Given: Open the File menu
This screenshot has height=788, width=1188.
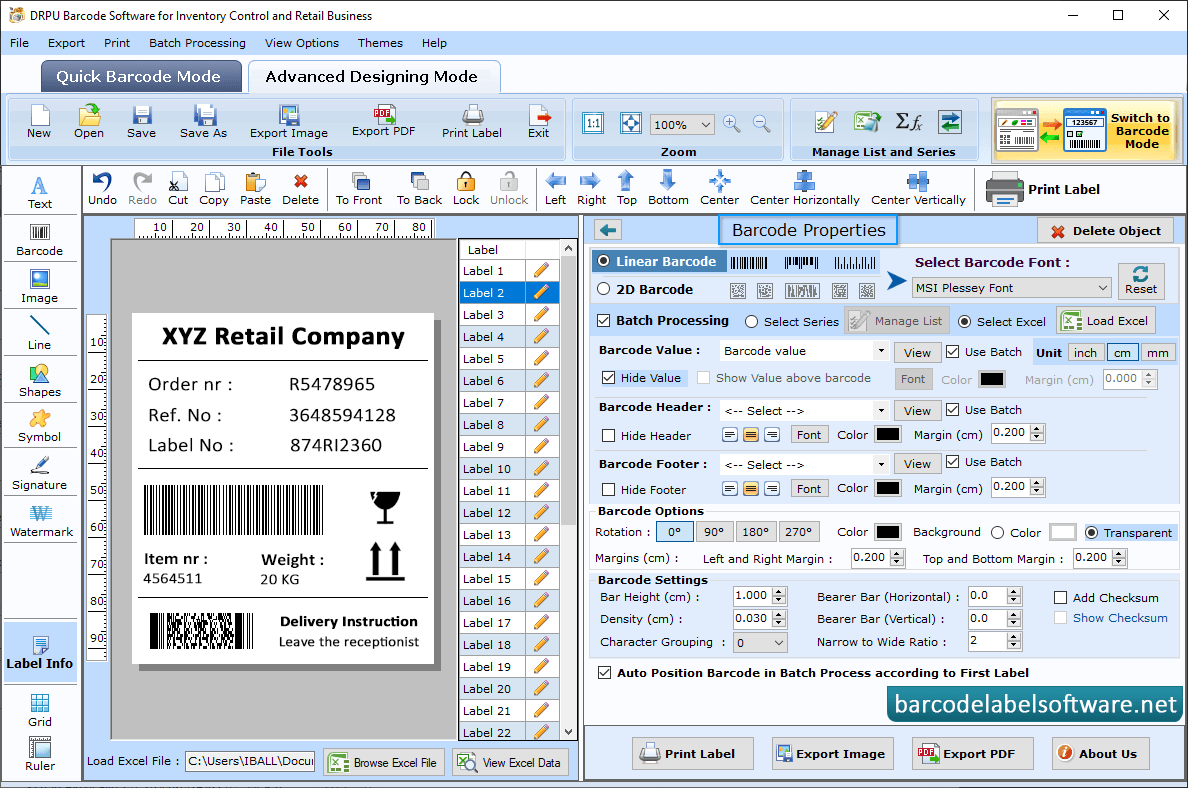Looking at the screenshot, I should (20, 43).
